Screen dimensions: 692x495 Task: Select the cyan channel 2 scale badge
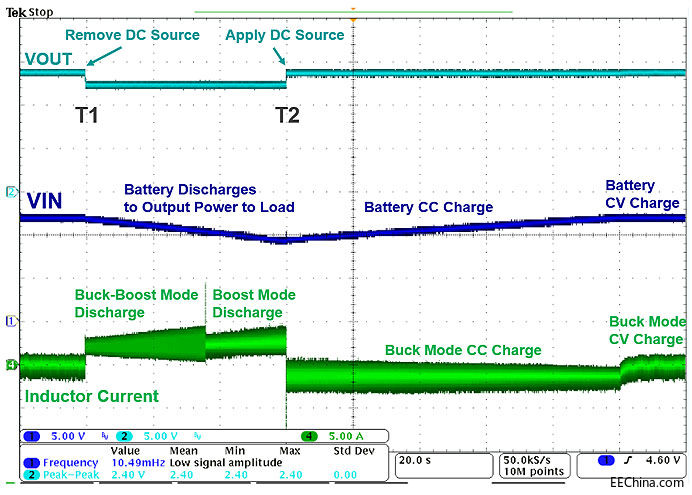tap(124, 436)
